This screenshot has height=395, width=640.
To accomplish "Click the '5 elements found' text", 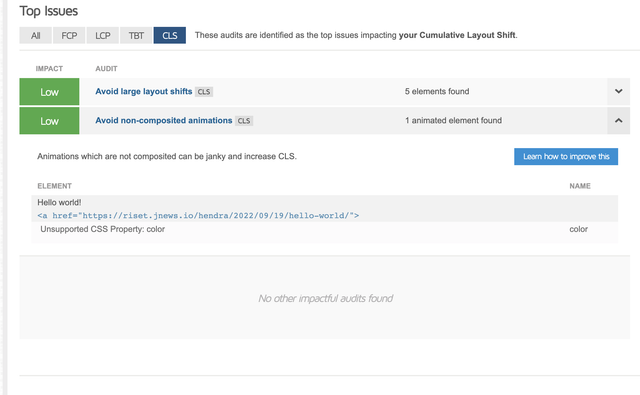I will (437, 91).
